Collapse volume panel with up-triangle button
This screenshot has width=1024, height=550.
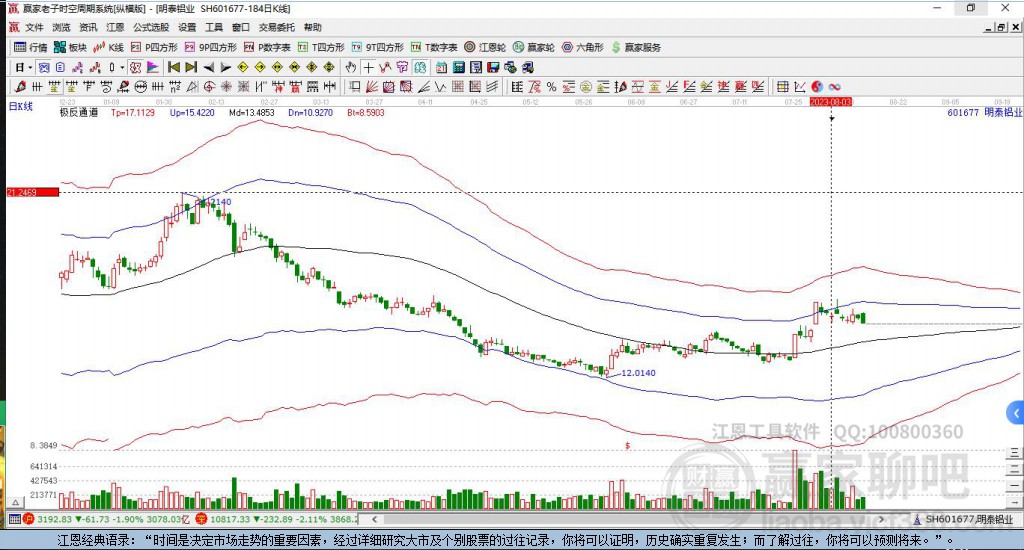point(16,502)
